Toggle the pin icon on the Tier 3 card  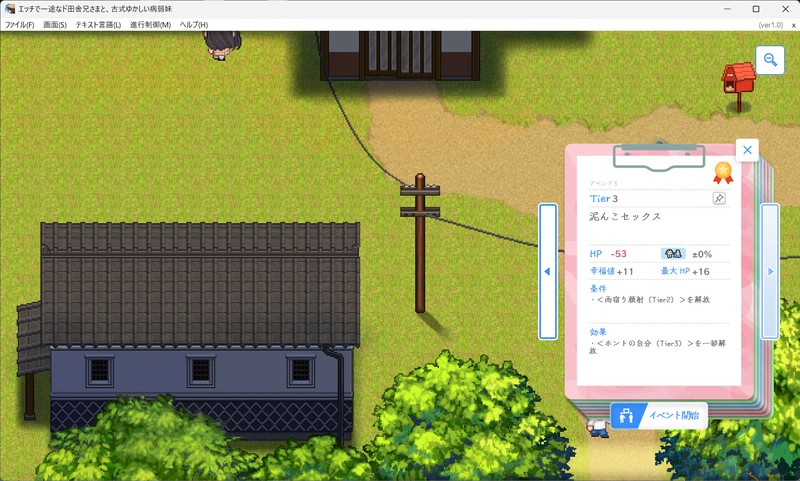click(x=719, y=199)
